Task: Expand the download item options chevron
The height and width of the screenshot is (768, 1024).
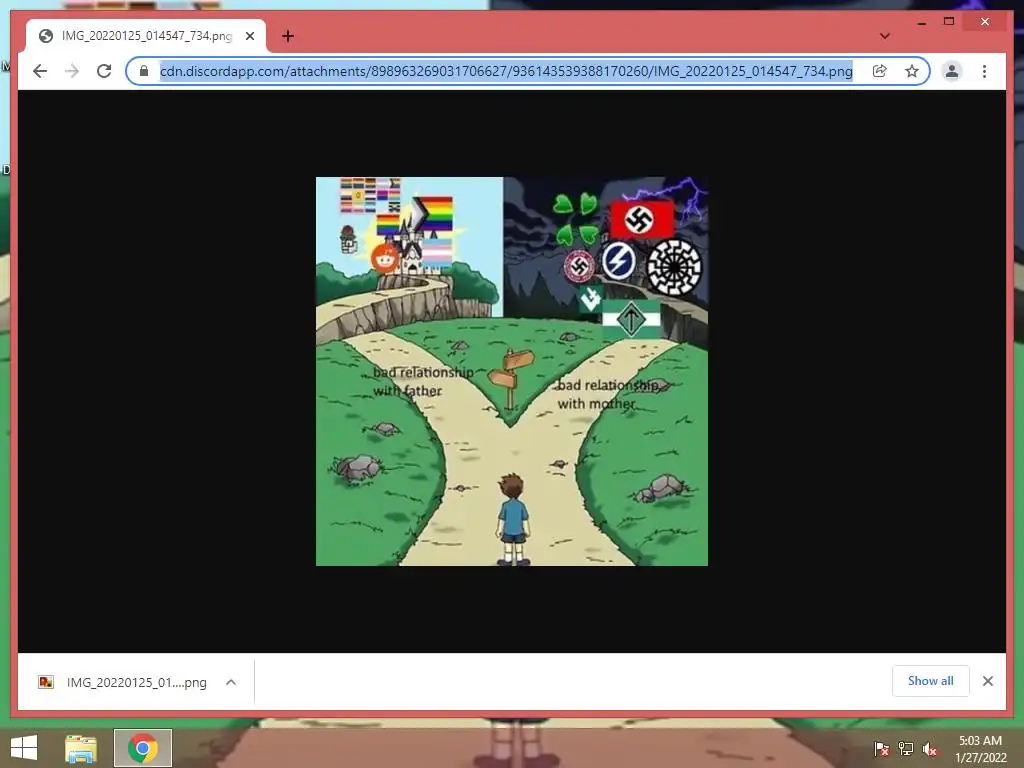Action: click(x=231, y=682)
